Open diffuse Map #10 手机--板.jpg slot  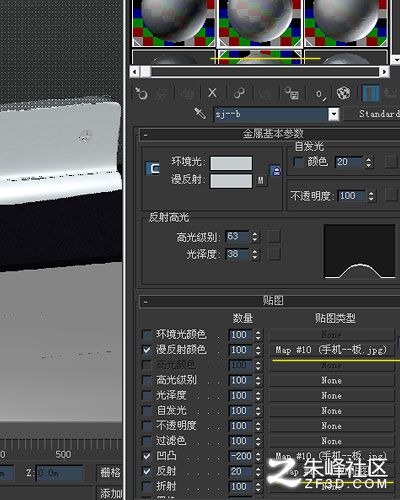tap(332, 350)
